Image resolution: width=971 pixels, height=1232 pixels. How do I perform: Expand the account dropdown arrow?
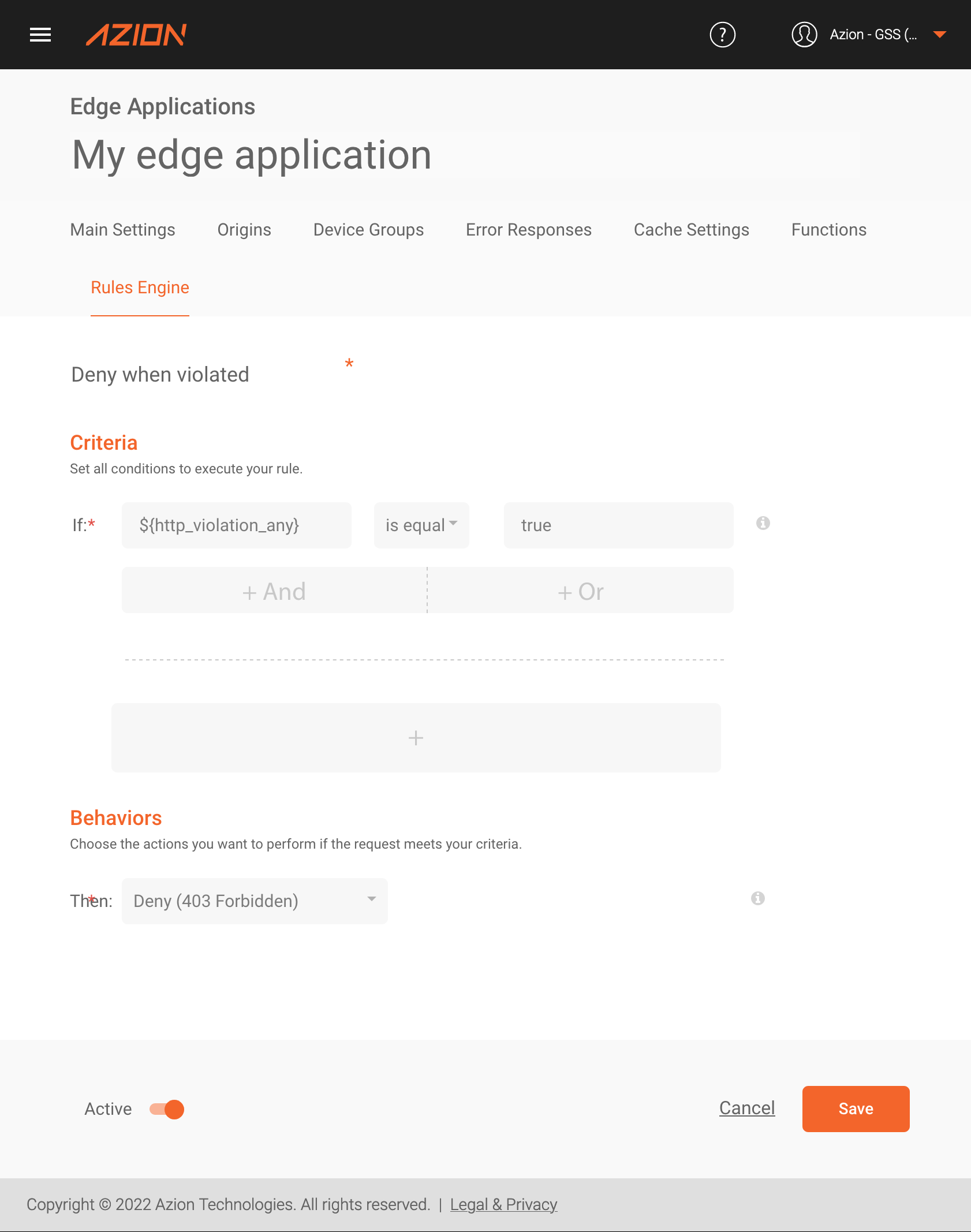click(940, 35)
